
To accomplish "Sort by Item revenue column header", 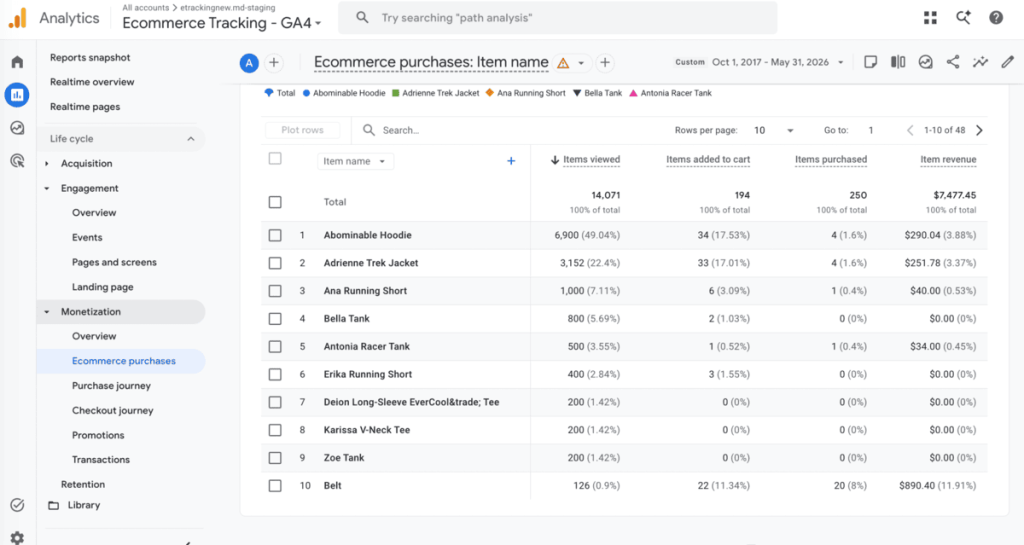I will (948, 160).
